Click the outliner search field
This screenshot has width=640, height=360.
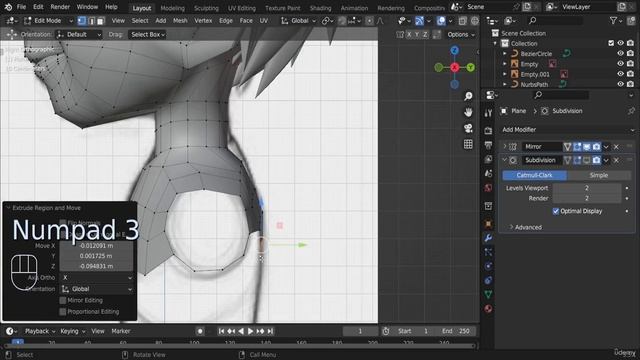(x=556, y=20)
